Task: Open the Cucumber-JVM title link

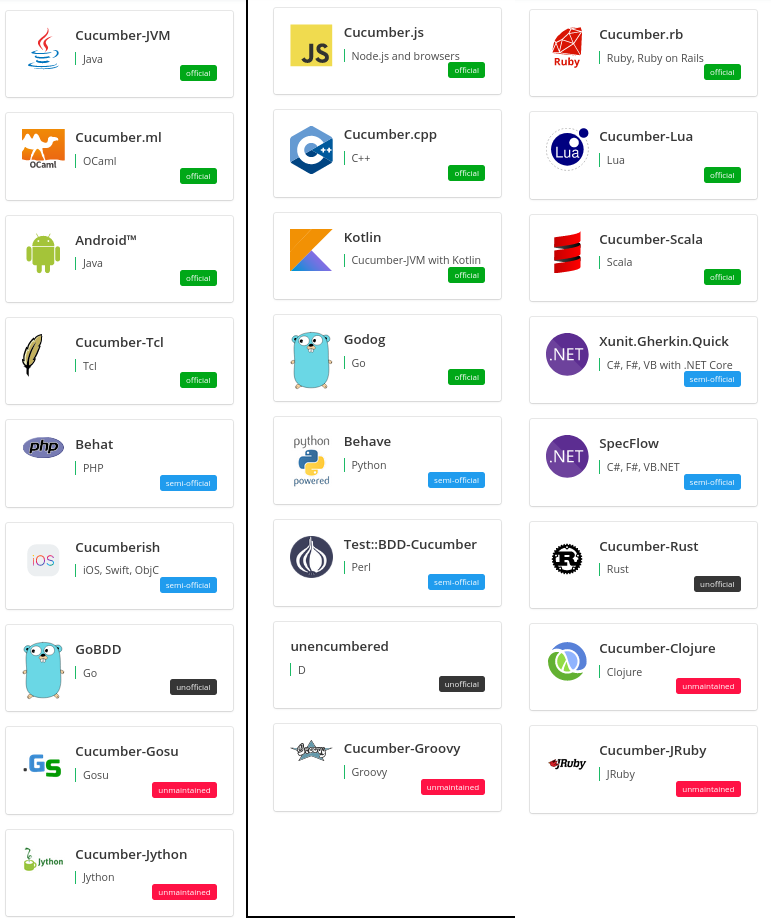Action: [x=122, y=36]
